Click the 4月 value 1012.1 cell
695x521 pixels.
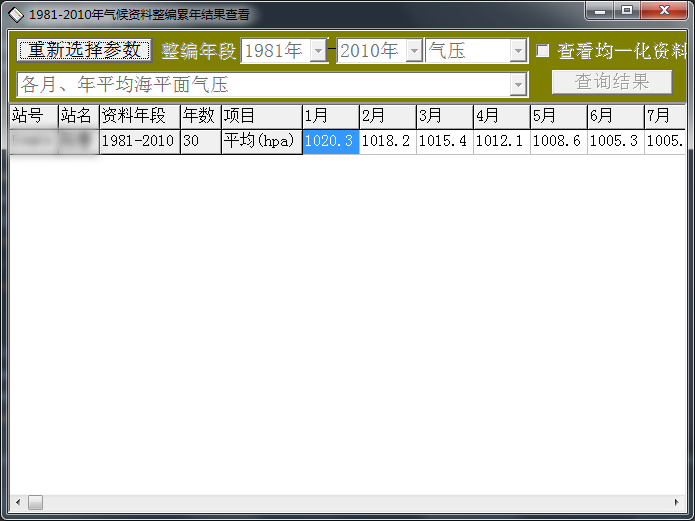click(501, 142)
